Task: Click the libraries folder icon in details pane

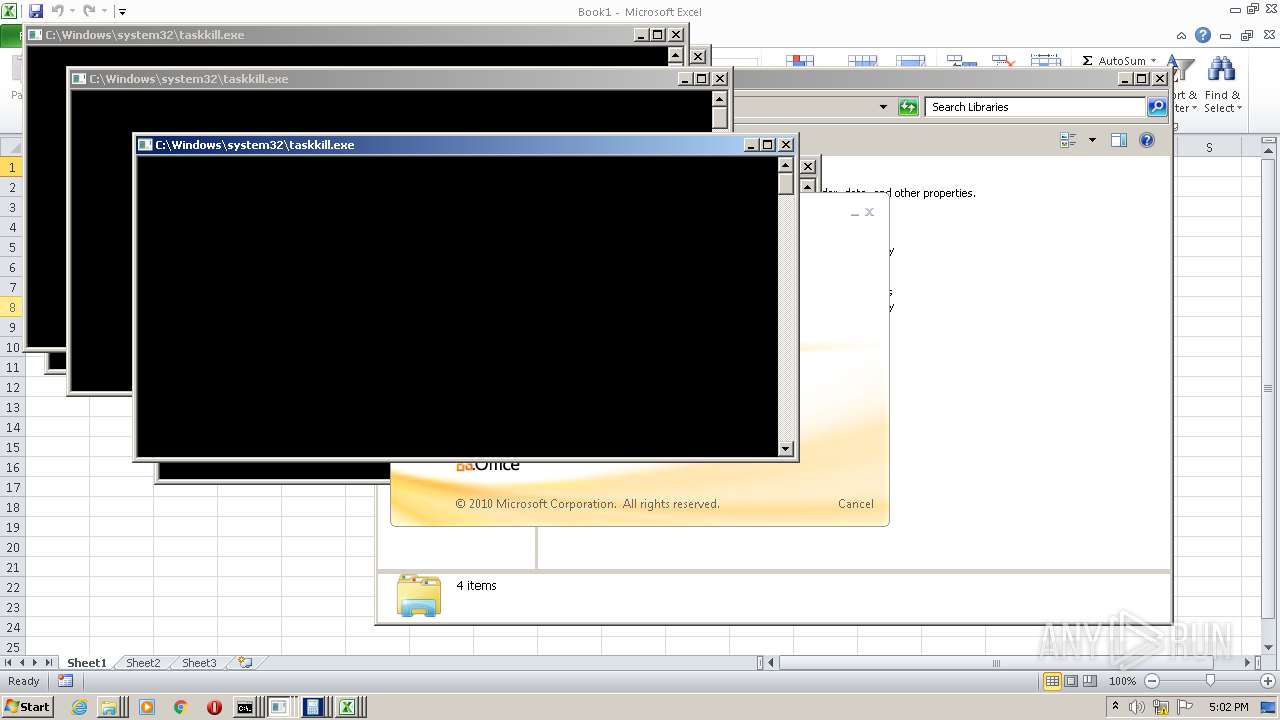Action: (x=419, y=595)
